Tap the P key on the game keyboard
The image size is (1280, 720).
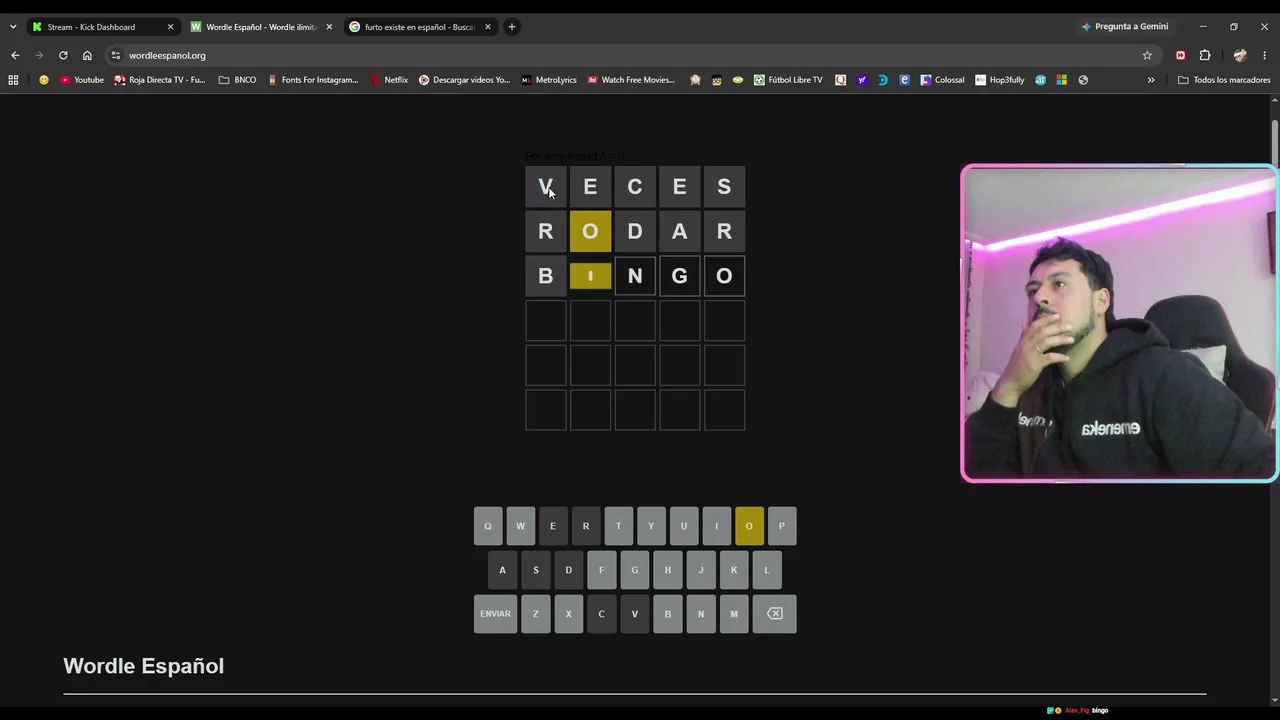coord(782,526)
